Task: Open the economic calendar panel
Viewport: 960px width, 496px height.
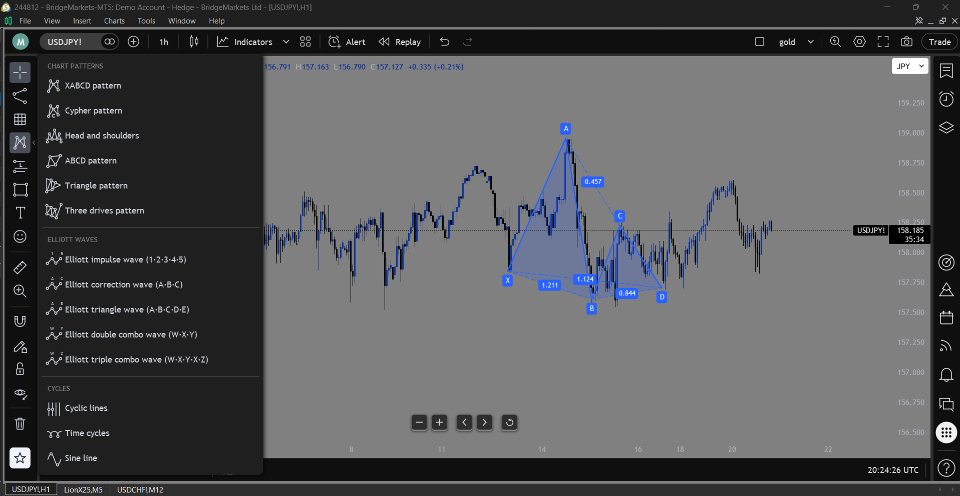Action: [x=946, y=317]
